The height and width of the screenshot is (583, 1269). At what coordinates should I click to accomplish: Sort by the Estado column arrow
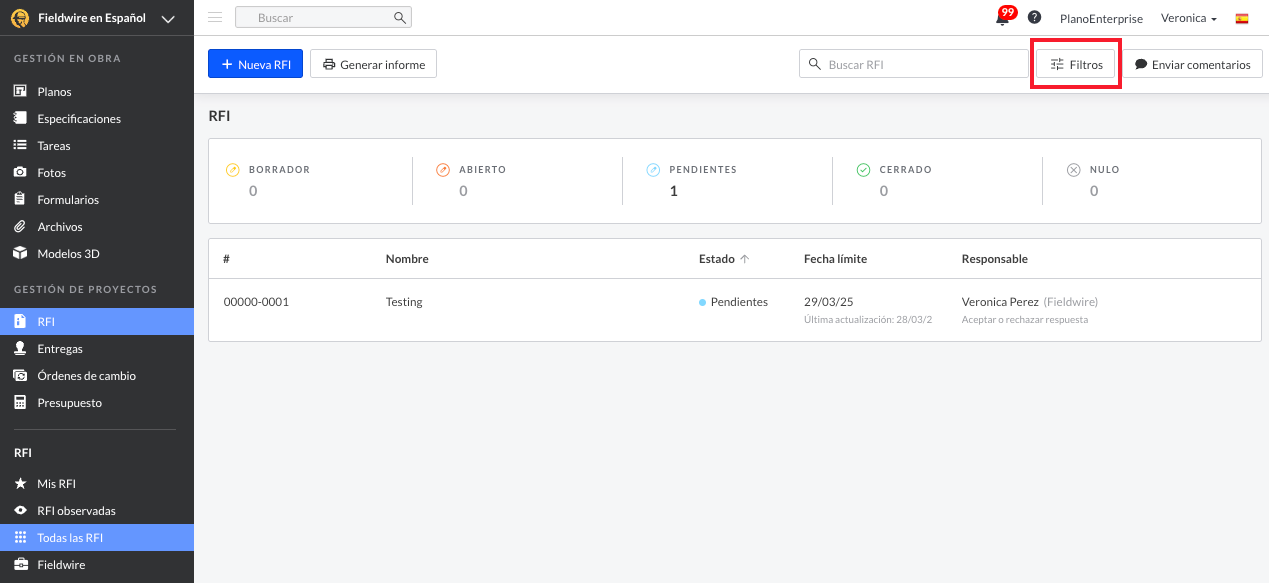click(x=744, y=259)
